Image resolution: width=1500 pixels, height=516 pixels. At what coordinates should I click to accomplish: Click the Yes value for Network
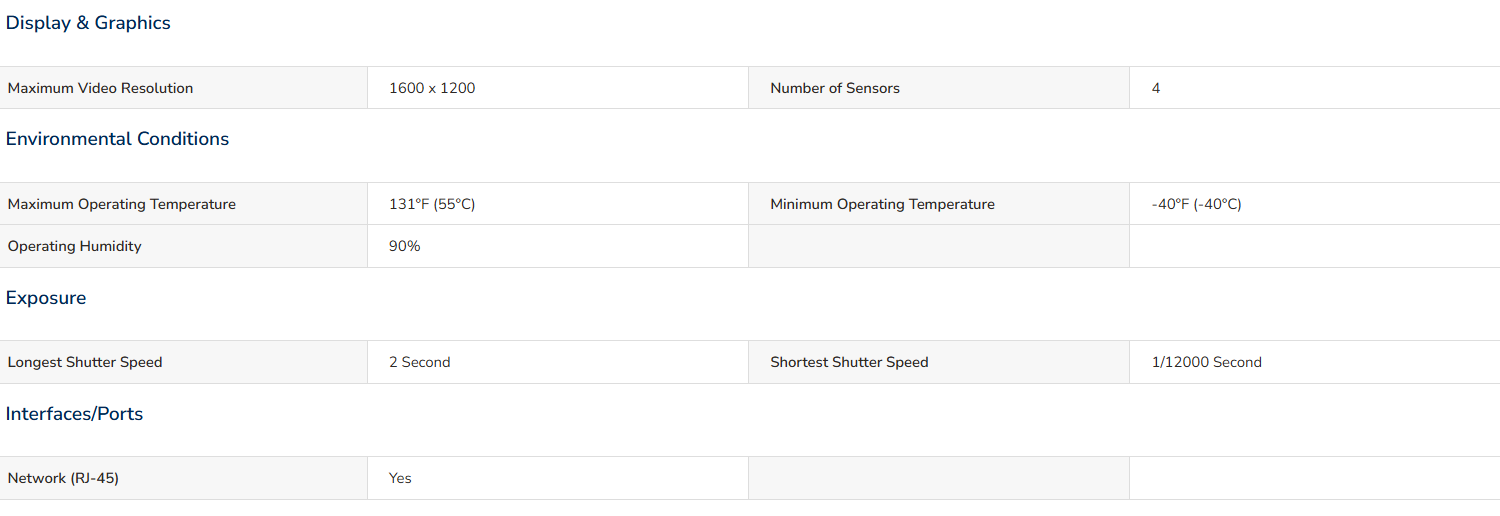tap(400, 478)
